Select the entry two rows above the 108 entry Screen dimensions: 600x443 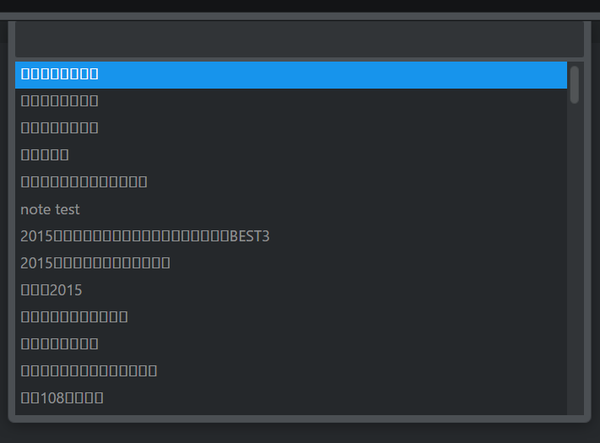pyautogui.click(x=291, y=344)
